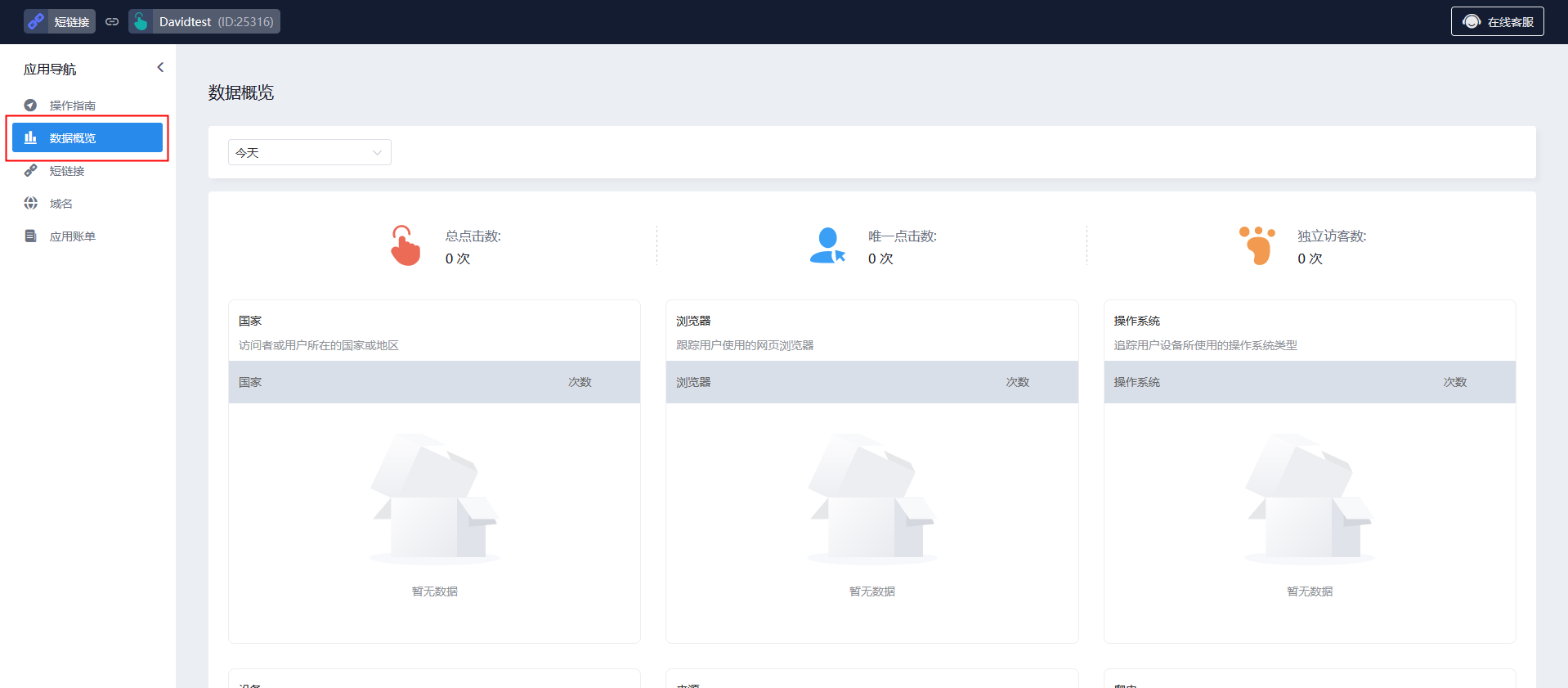
Task: Click the 总点击数 label
Action: [473, 236]
